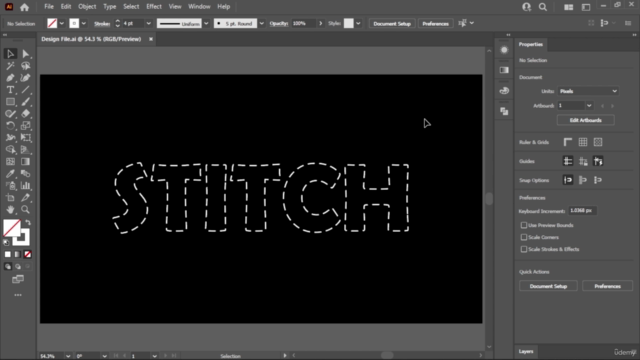Switch to the Properties tab
The width and height of the screenshot is (640, 360).
pos(531,44)
